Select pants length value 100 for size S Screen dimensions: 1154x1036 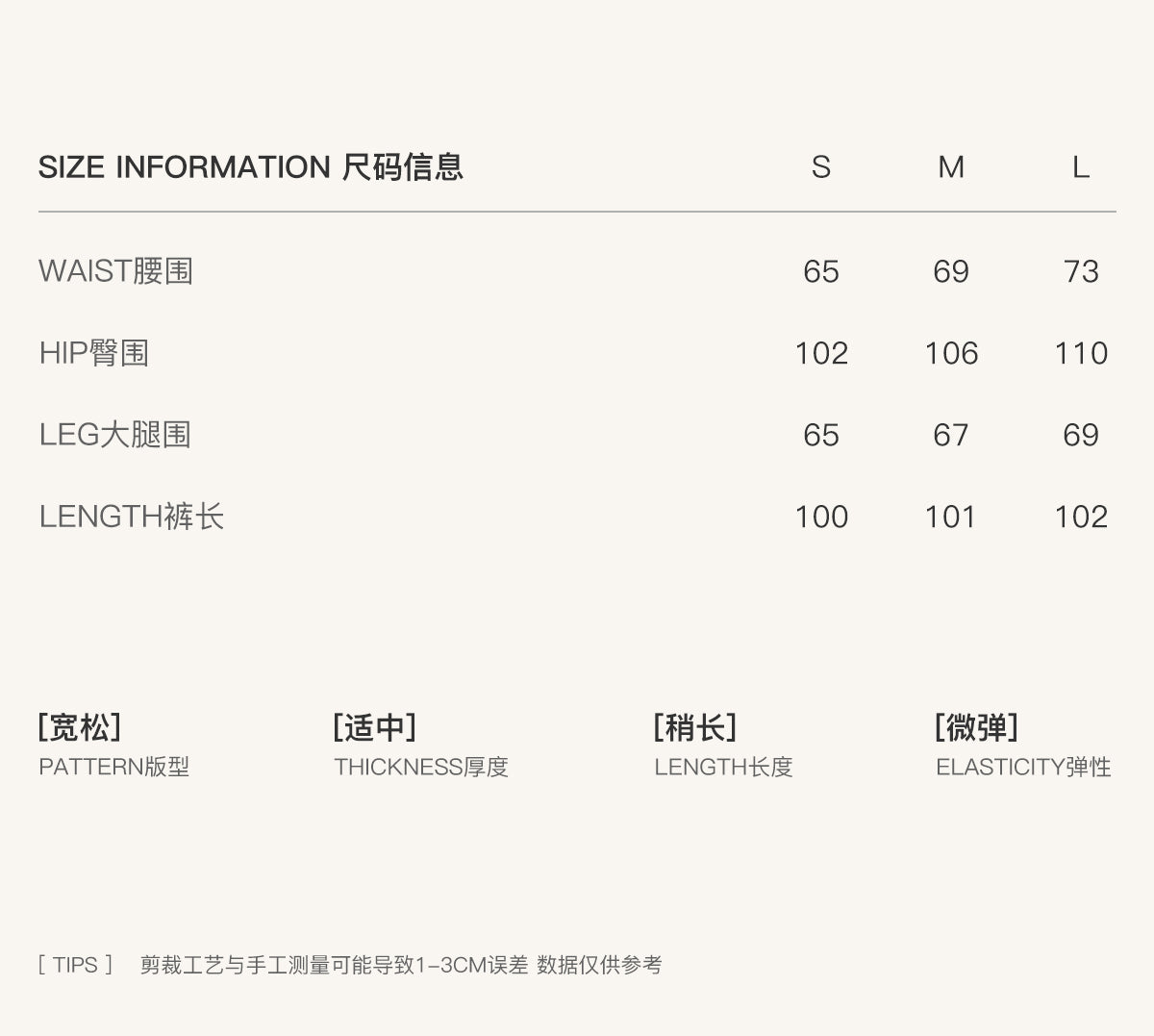[821, 517]
